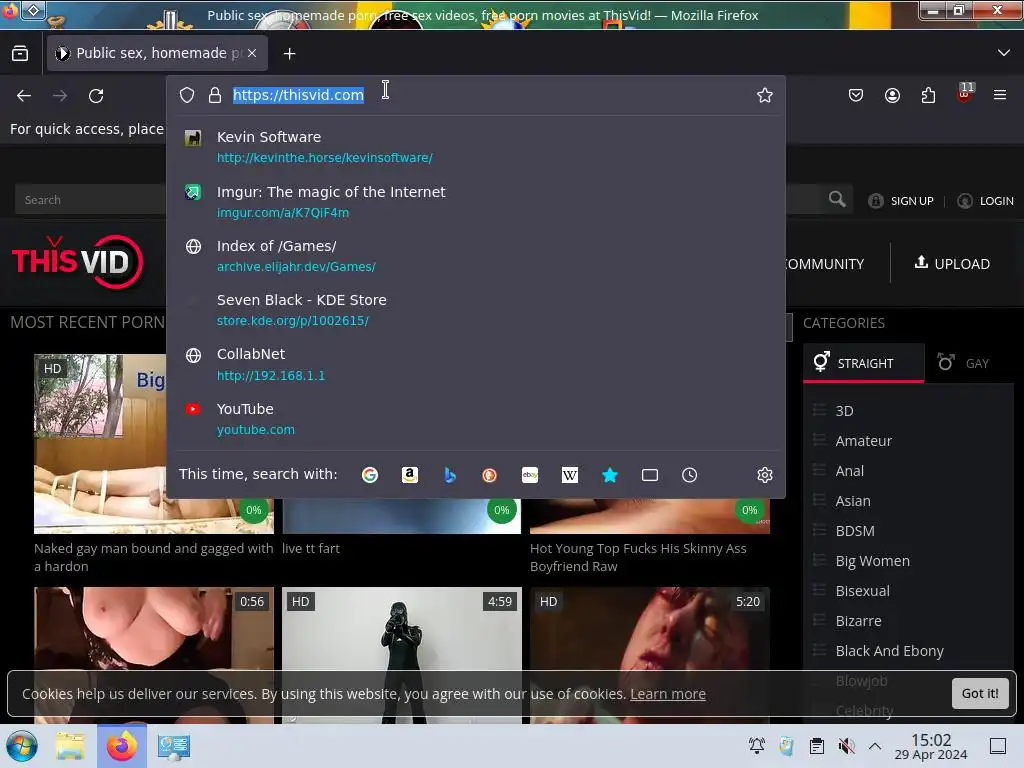Open the 3D category link

(x=844, y=411)
